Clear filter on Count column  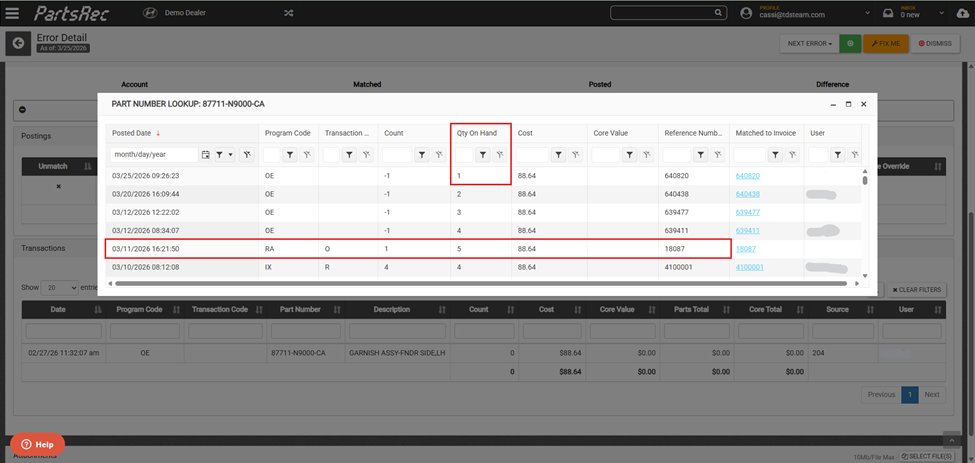(x=438, y=155)
